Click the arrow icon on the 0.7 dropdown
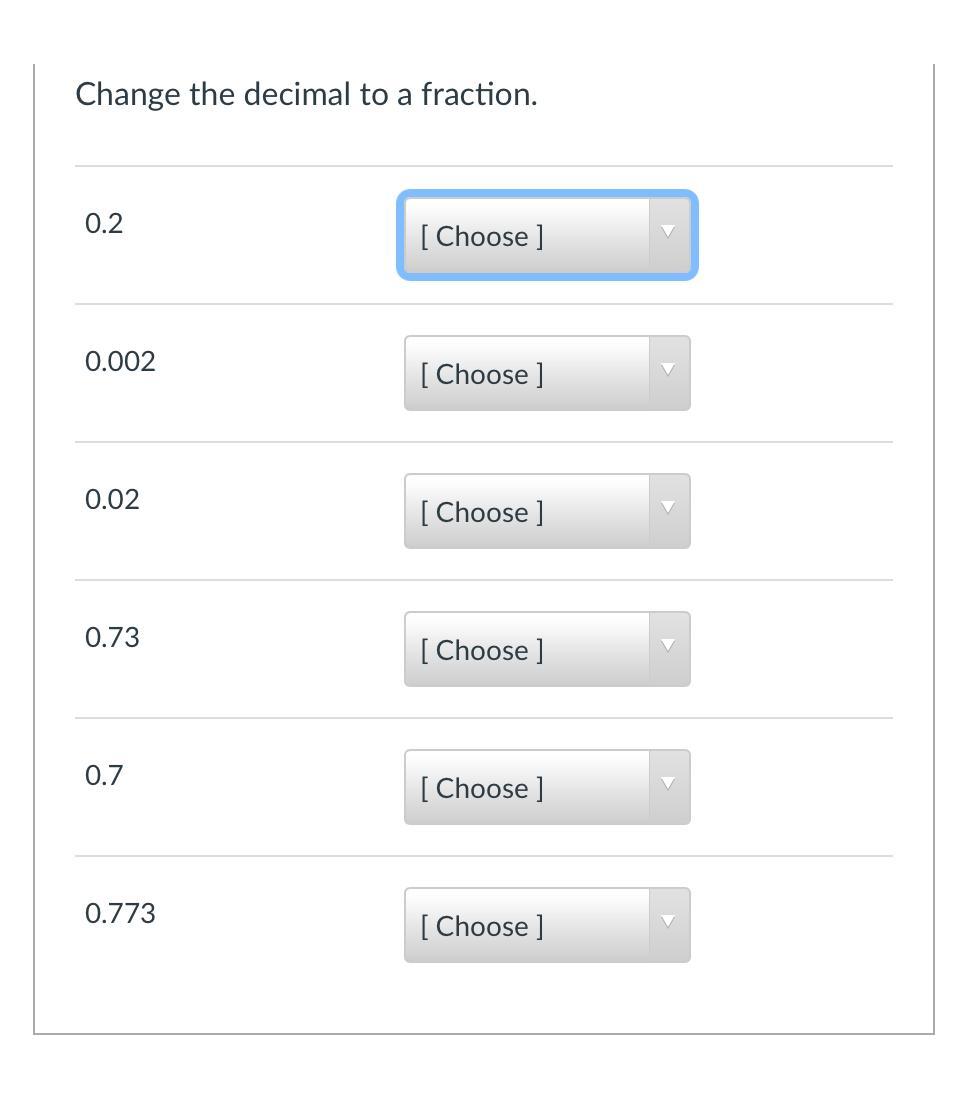 point(669,784)
